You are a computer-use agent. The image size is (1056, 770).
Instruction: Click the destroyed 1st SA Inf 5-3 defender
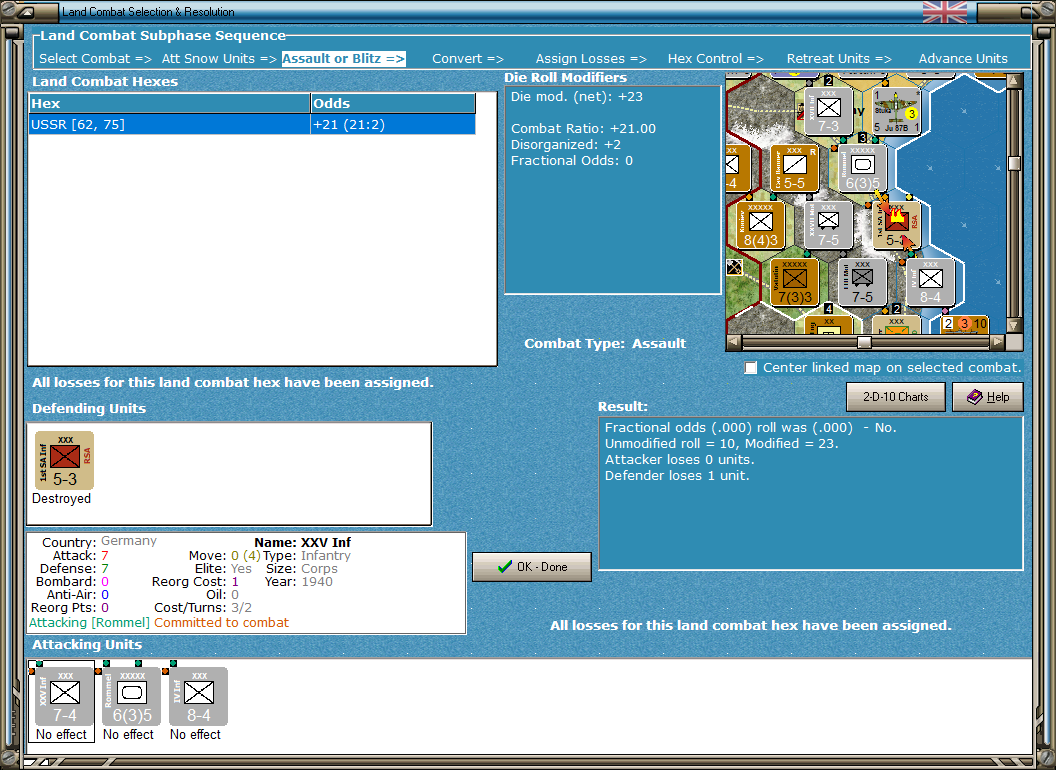tap(65, 460)
